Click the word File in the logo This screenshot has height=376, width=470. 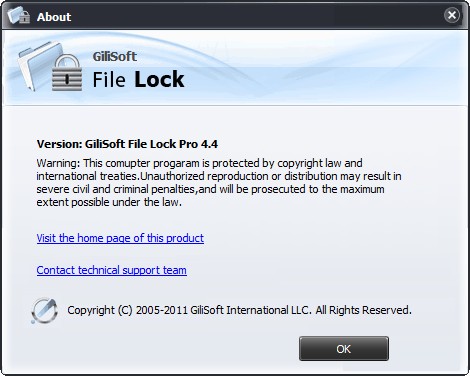109,80
